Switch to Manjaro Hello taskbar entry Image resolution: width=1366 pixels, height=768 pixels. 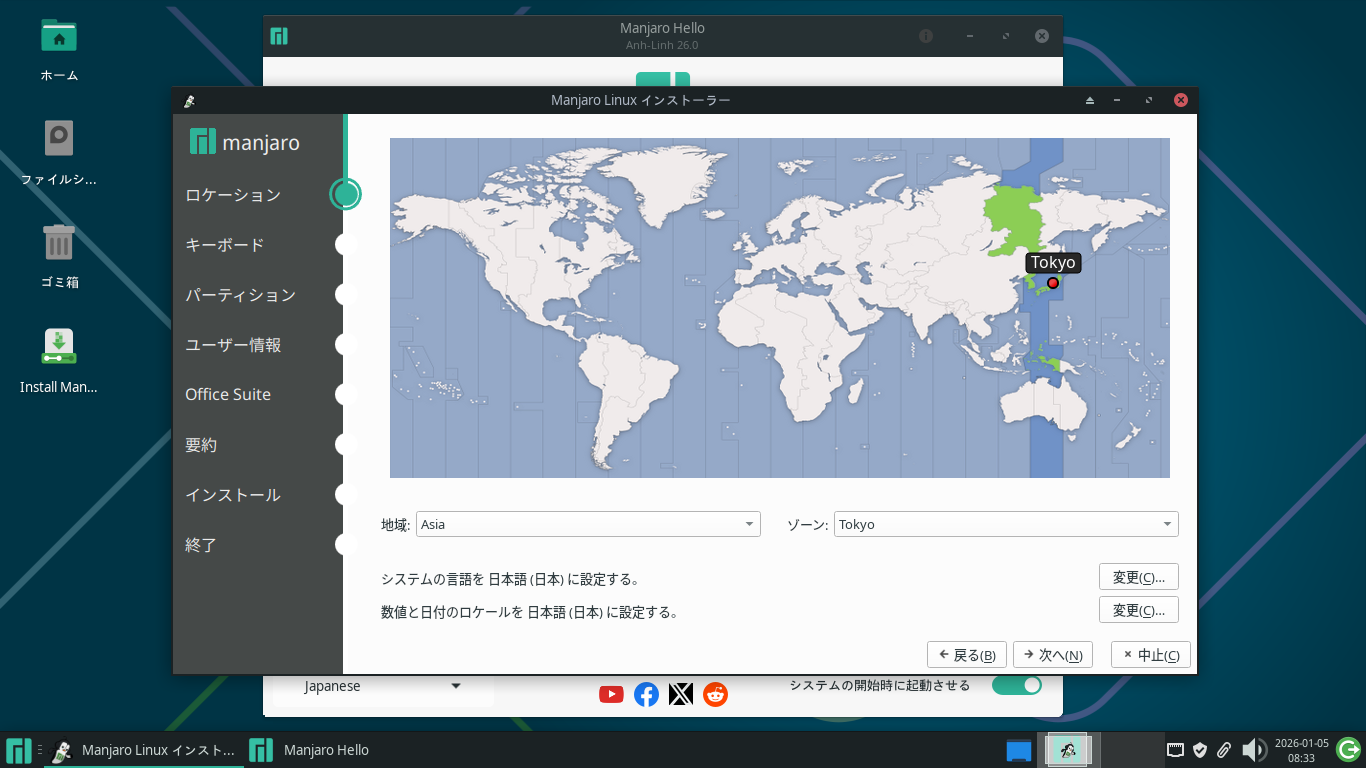pyautogui.click(x=310, y=750)
